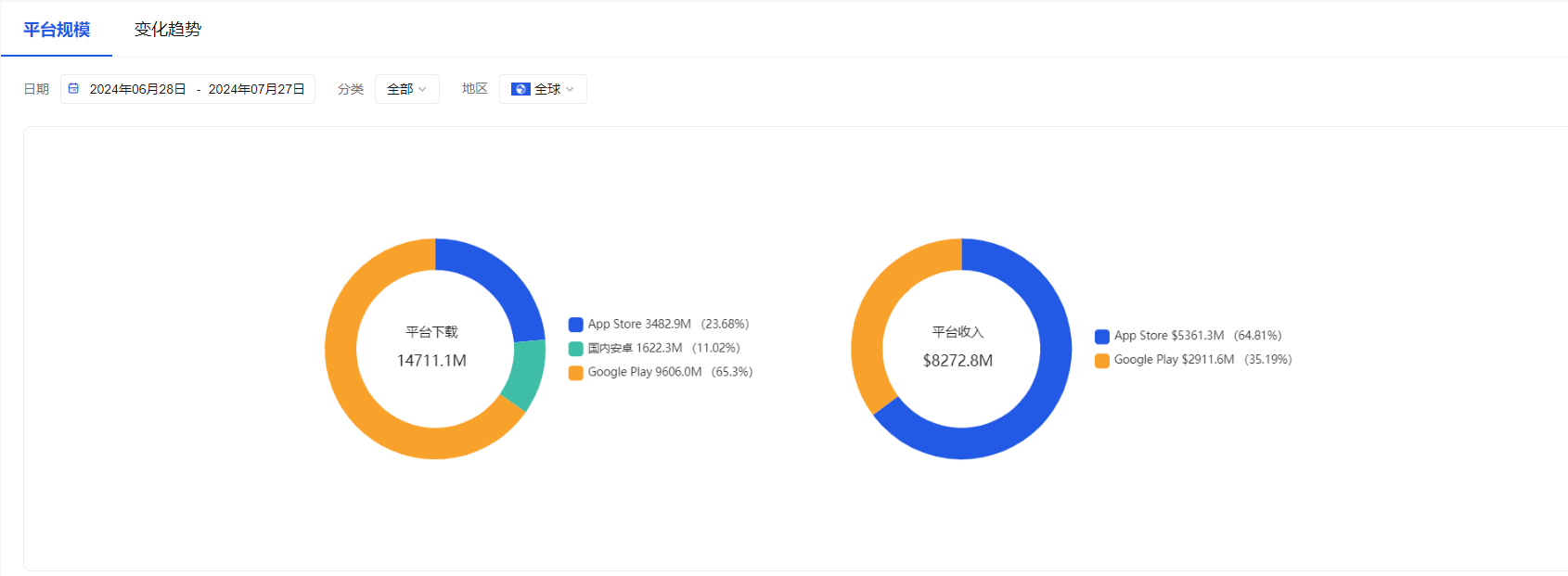Viewport: 1568px width, 576px height.
Task: Toggle Google Play 9606.0M legend entry
Action: pyautogui.click(x=661, y=373)
